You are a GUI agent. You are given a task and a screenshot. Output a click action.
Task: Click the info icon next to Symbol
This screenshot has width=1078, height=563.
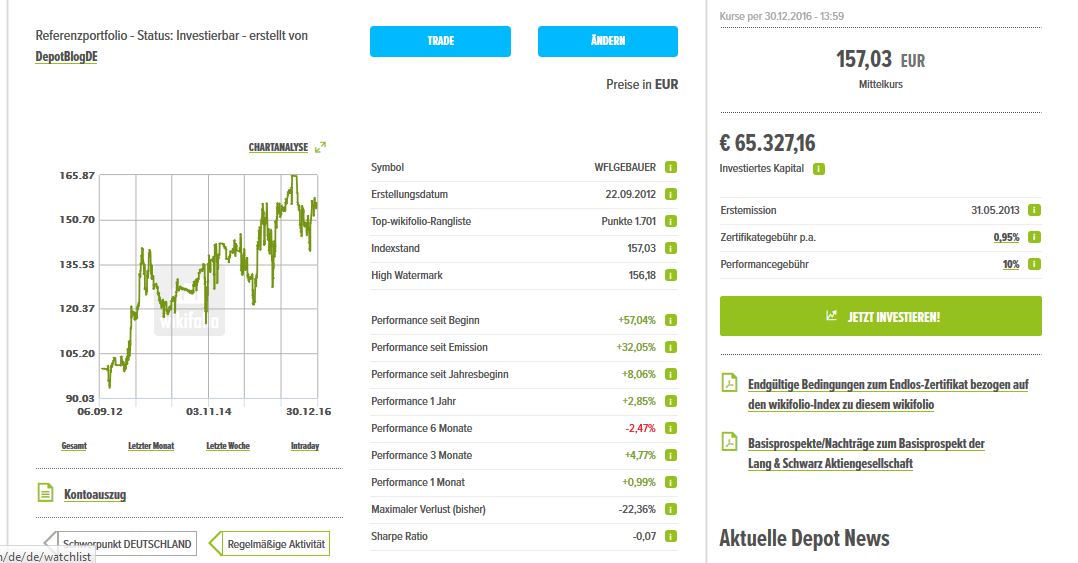671,167
